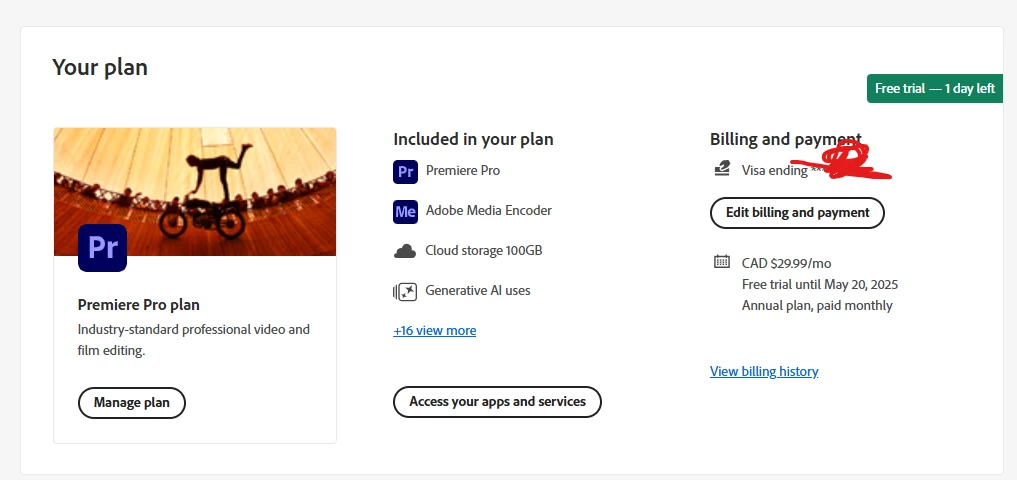Click Included in your plan heading
Viewport: 1017px width, 480px height.
pyautogui.click(x=473, y=139)
